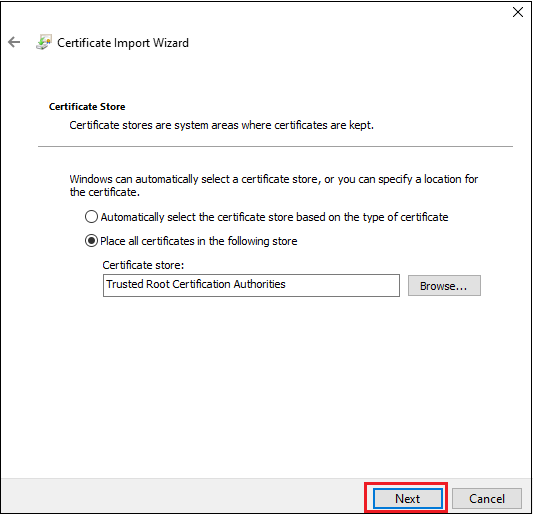This screenshot has width=533, height=514.
Task: Click the bold 'Certificate Store' heading
Action: [x=87, y=107]
